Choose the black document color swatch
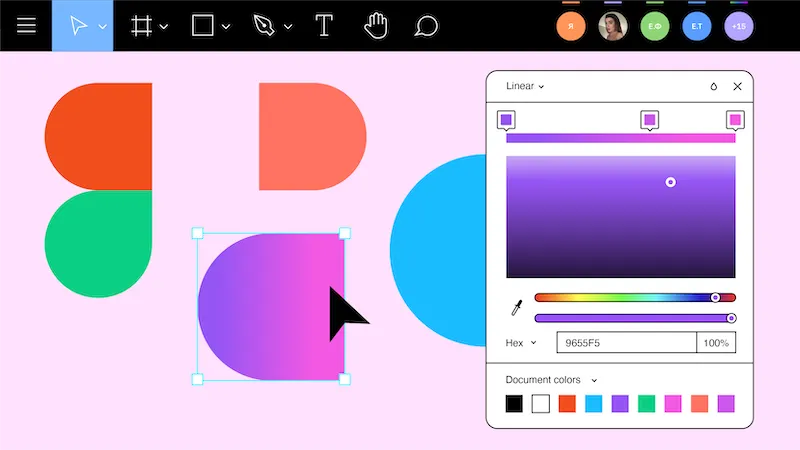The image size is (800, 450). [x=514, y=404]
